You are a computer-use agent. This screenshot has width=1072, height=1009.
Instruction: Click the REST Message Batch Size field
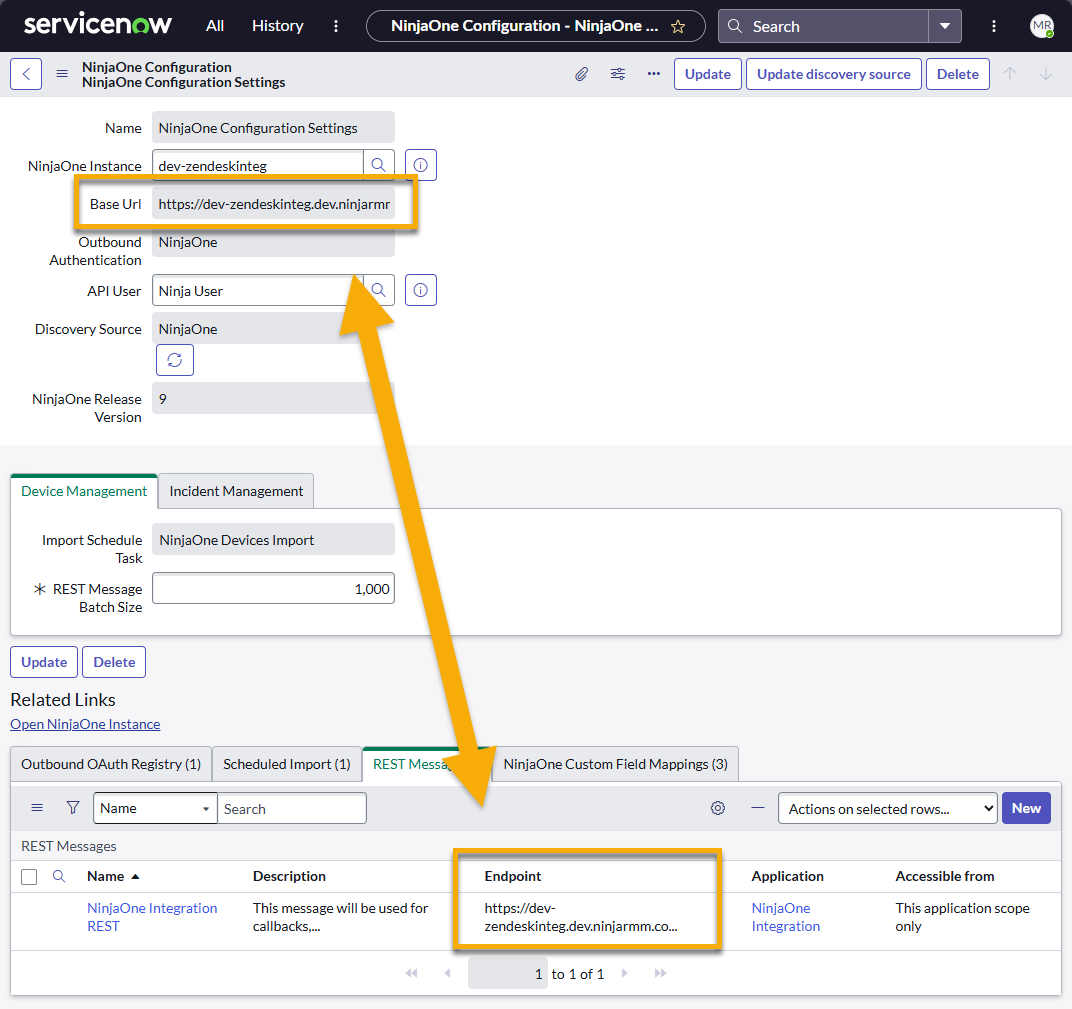[273, 588]
